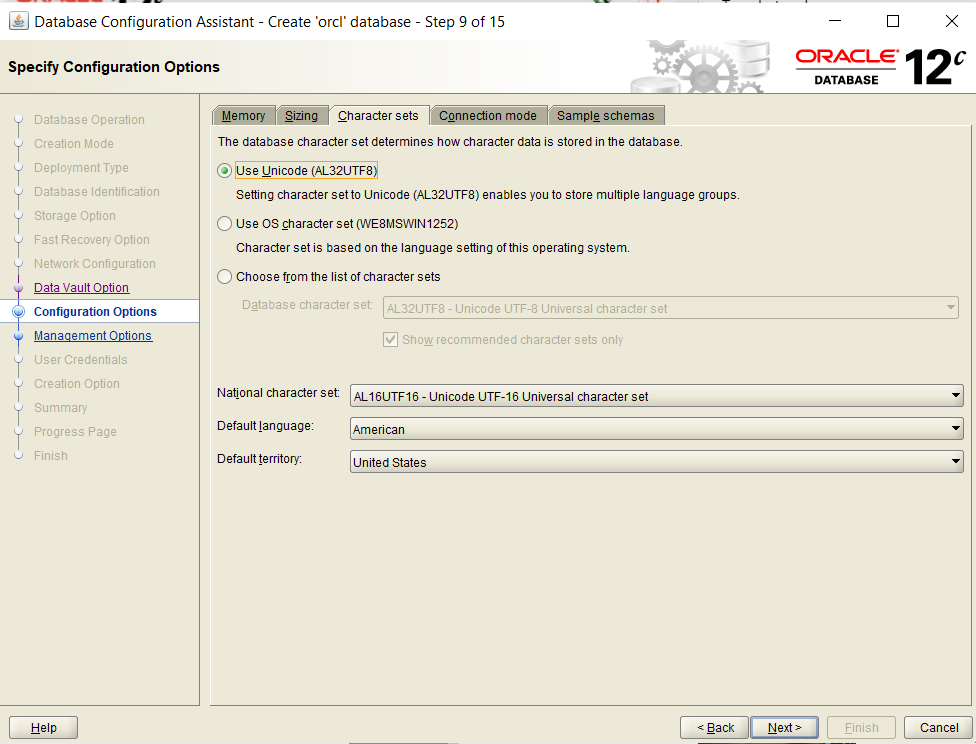
Task: Toggle Show recommended character sets only
Action: pos(390,339)
